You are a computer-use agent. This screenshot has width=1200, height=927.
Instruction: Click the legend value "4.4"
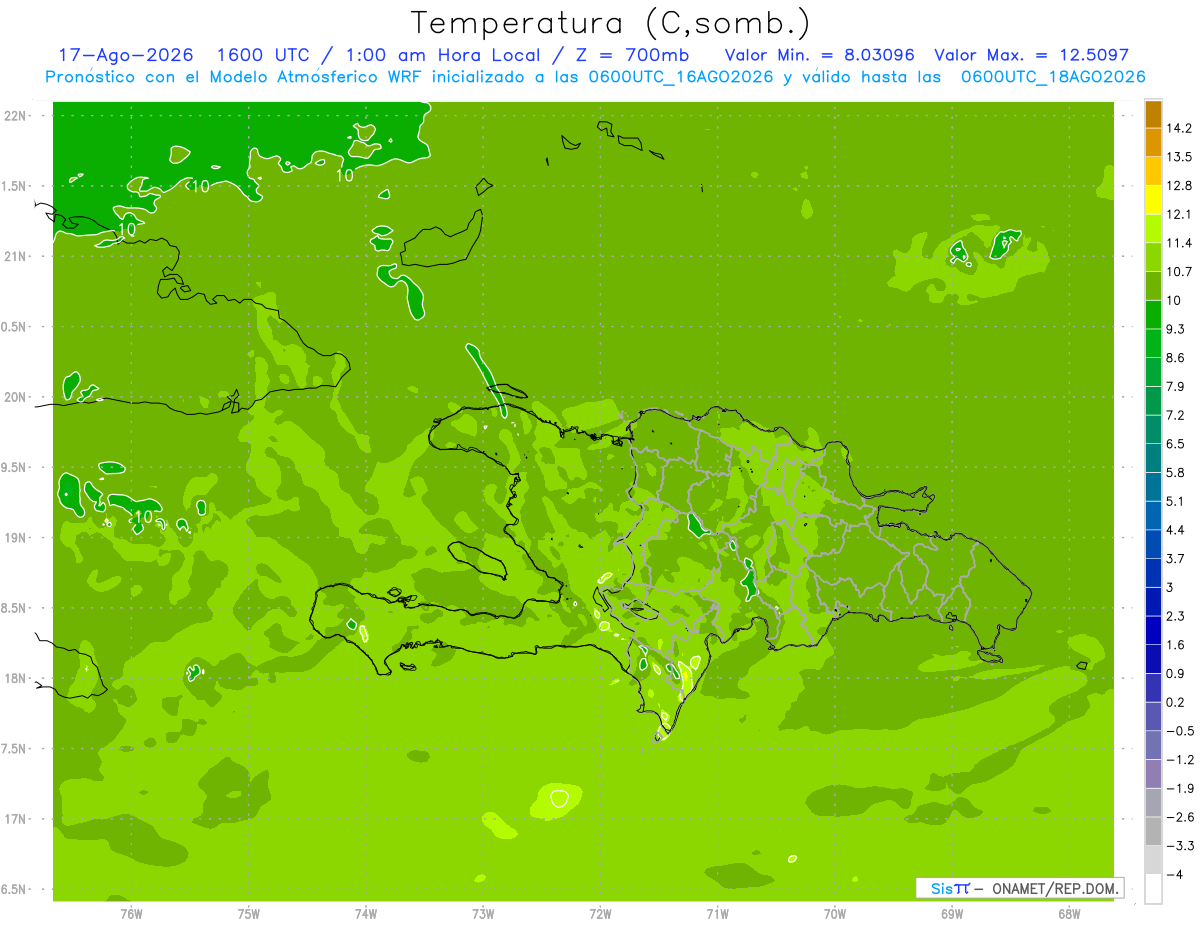pos(1175,530)
